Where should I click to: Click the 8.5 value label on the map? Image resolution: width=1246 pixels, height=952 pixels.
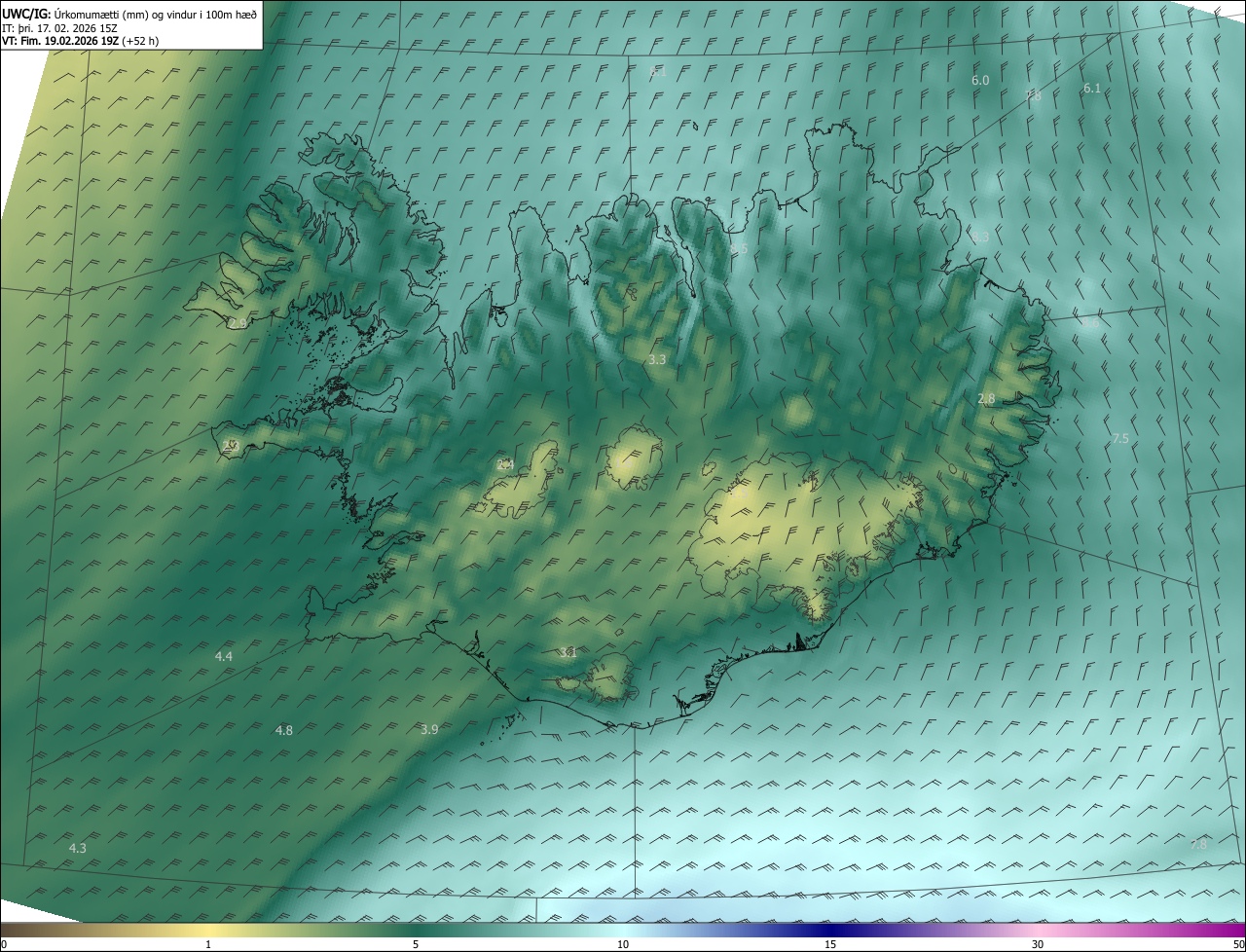tap(739, 250)
